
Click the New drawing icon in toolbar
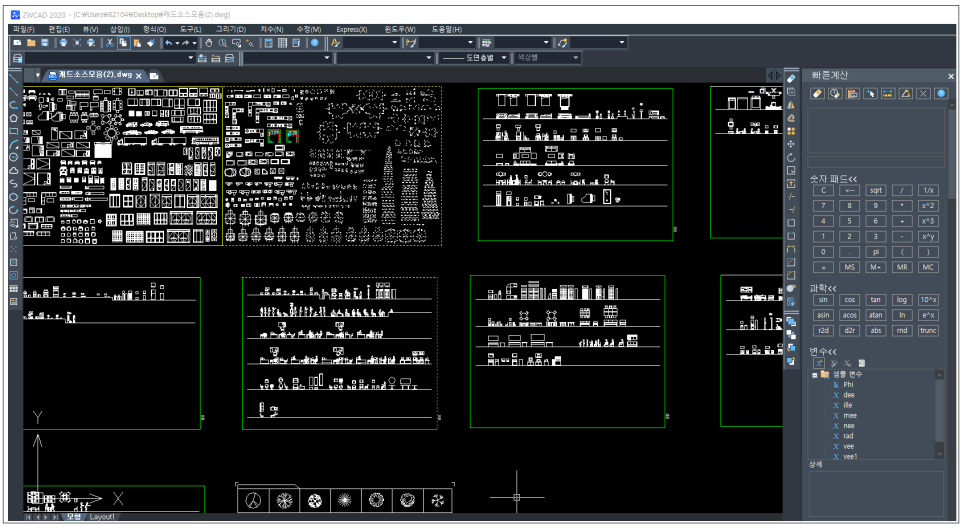tap(18, 42)
